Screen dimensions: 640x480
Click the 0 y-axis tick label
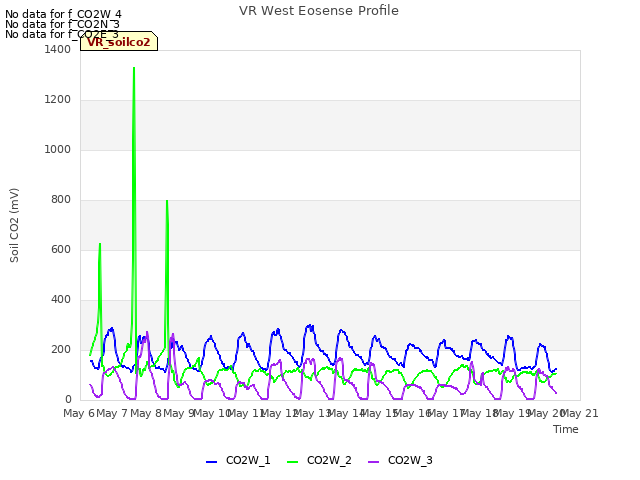68,400
